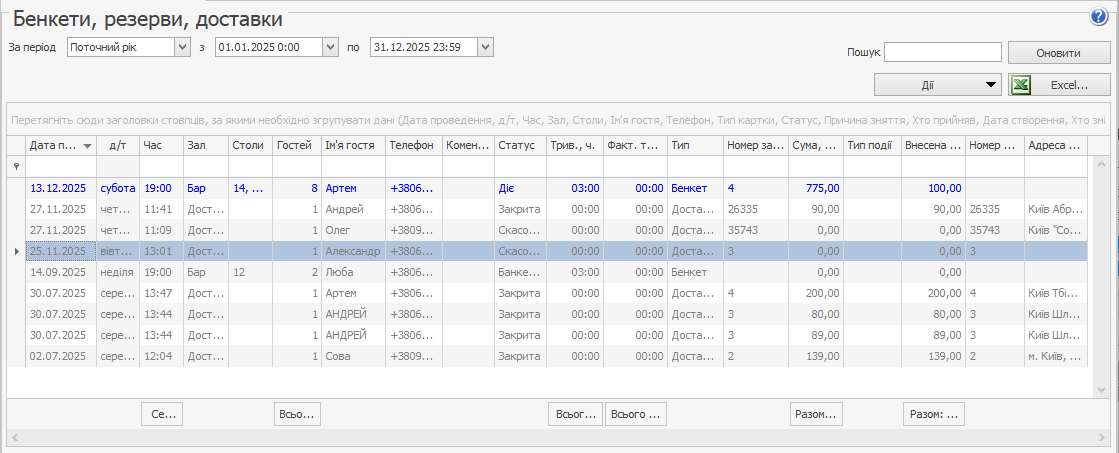
Task: Click the Разом total under Внесена column
Action: pyautogui.click(x=933, y=413)
